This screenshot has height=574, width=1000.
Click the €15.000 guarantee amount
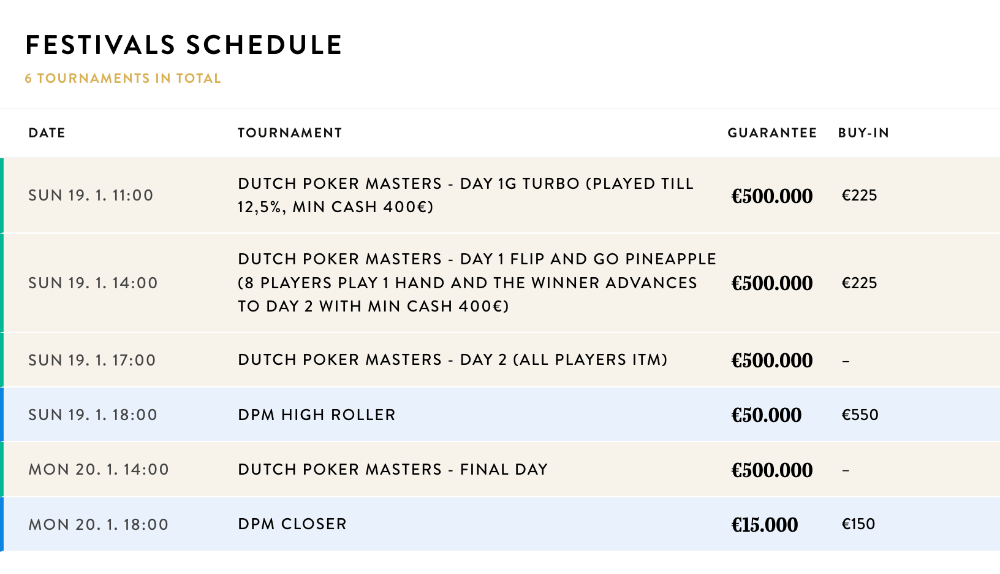764,525
